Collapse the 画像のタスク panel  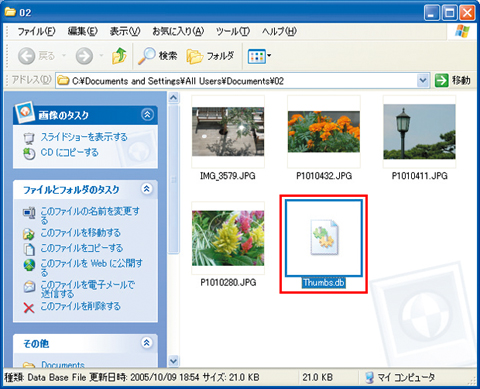pyautogui.click(x=147, y=115)
